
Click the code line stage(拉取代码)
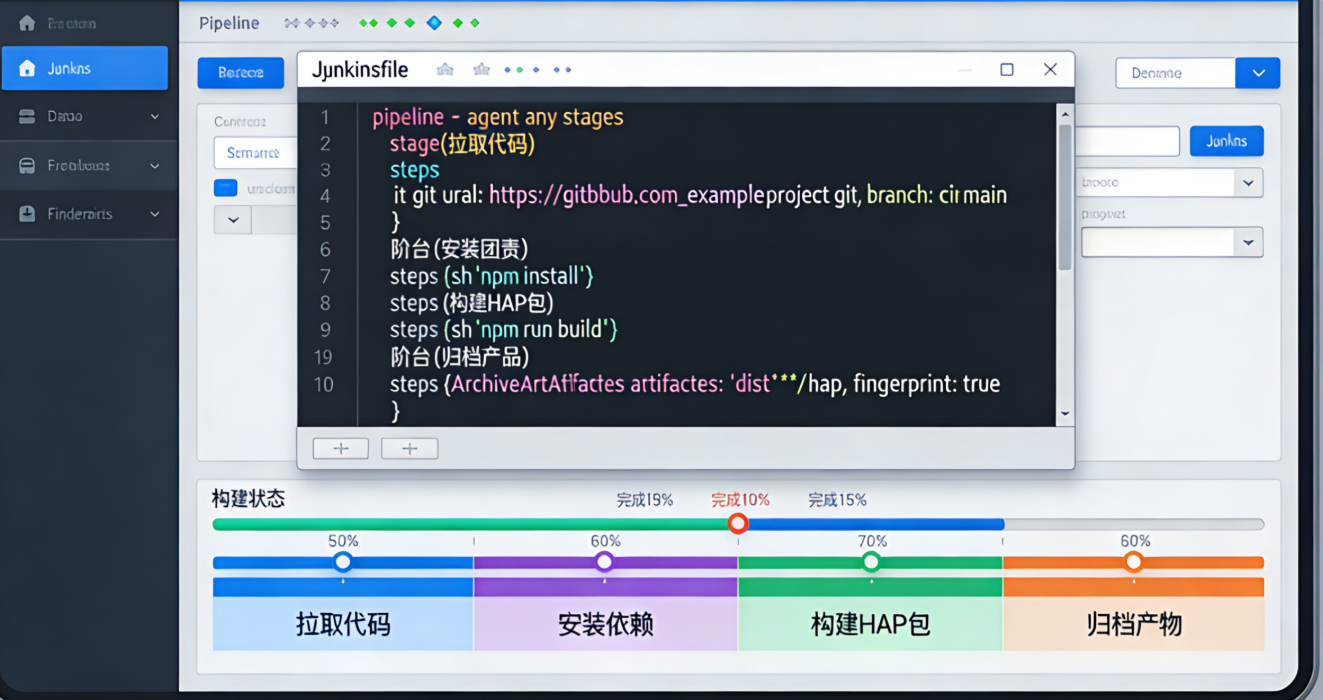click(x=462, y=144)
